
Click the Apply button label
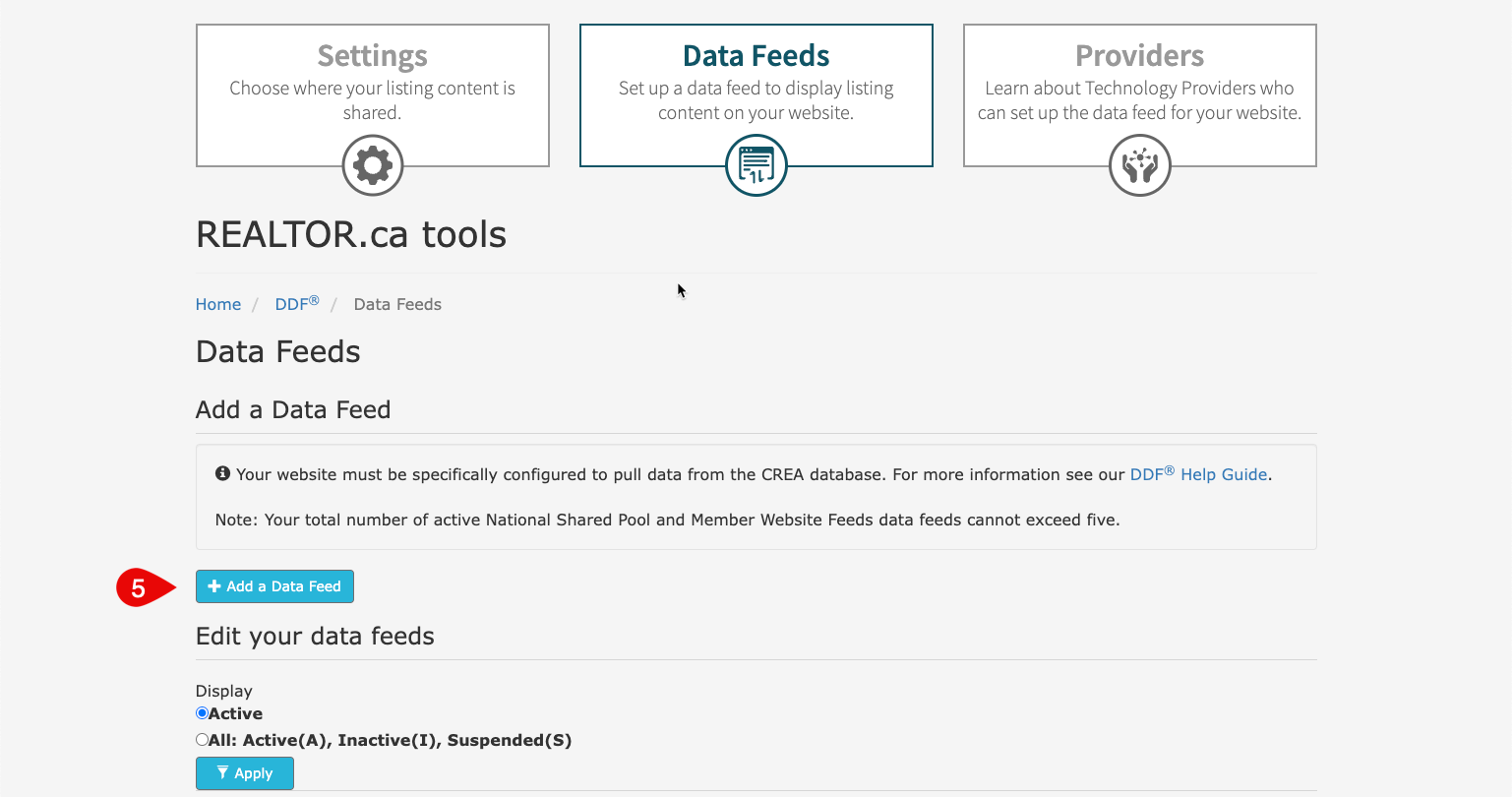coord(254,773)
